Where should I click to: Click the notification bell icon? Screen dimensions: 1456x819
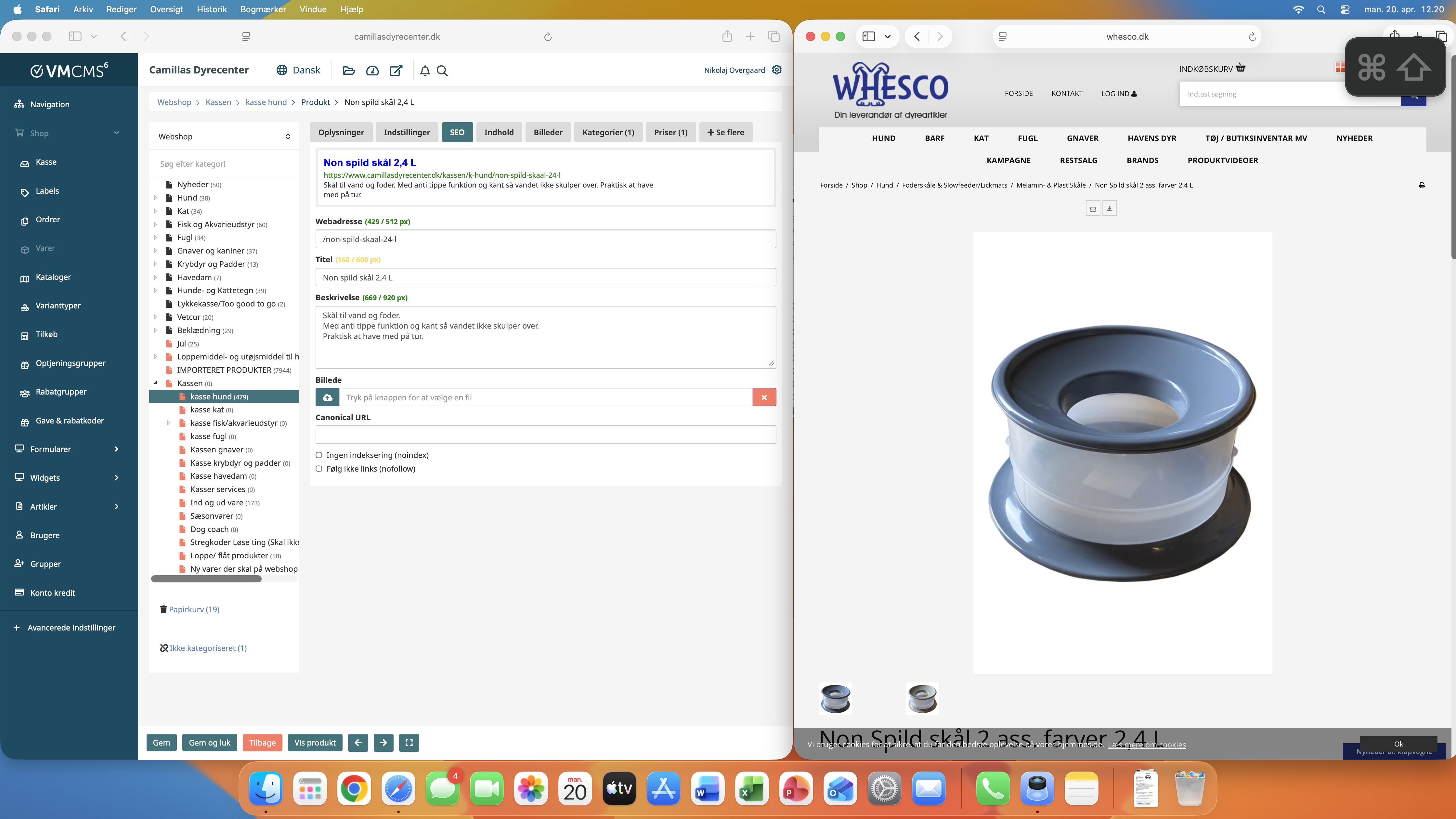click(425, 71)
